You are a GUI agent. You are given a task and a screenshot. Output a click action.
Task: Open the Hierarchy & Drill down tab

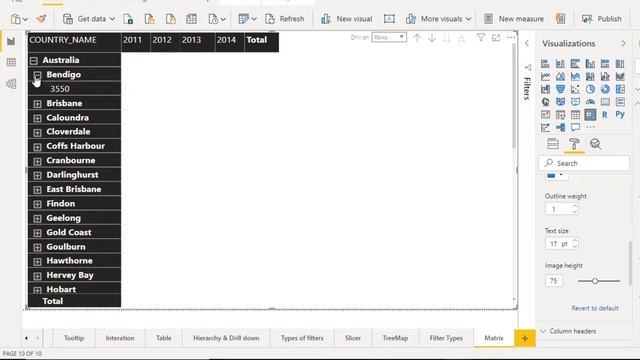(226, 338)
